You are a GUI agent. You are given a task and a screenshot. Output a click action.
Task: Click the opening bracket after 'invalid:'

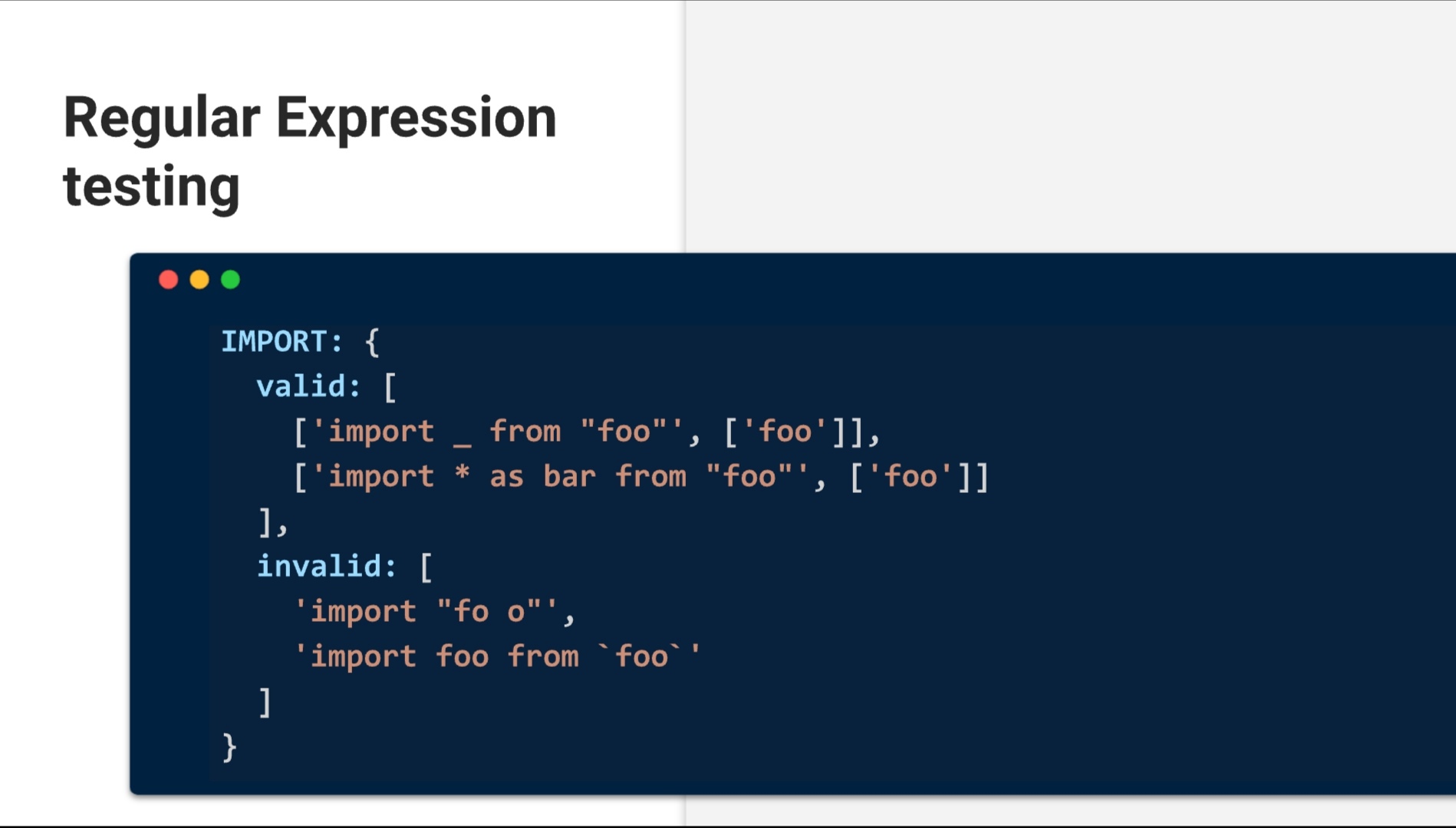[426, 567]
